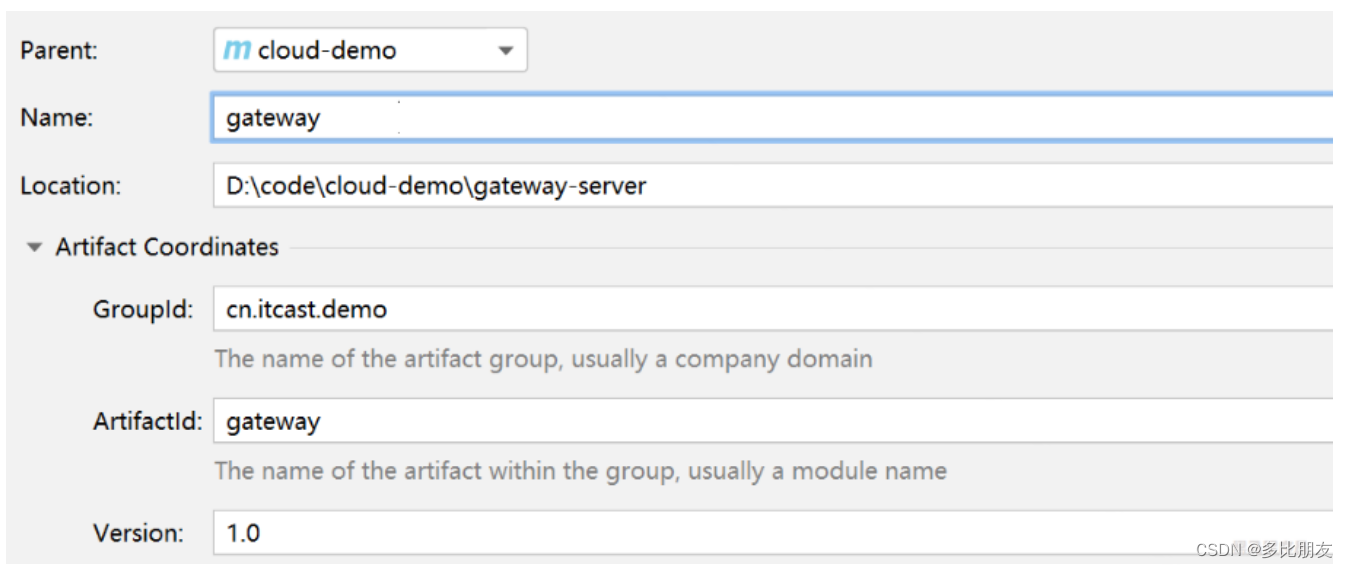
Task: Open the Parent cloud-demo dropdown
Action: coord(370,50)
